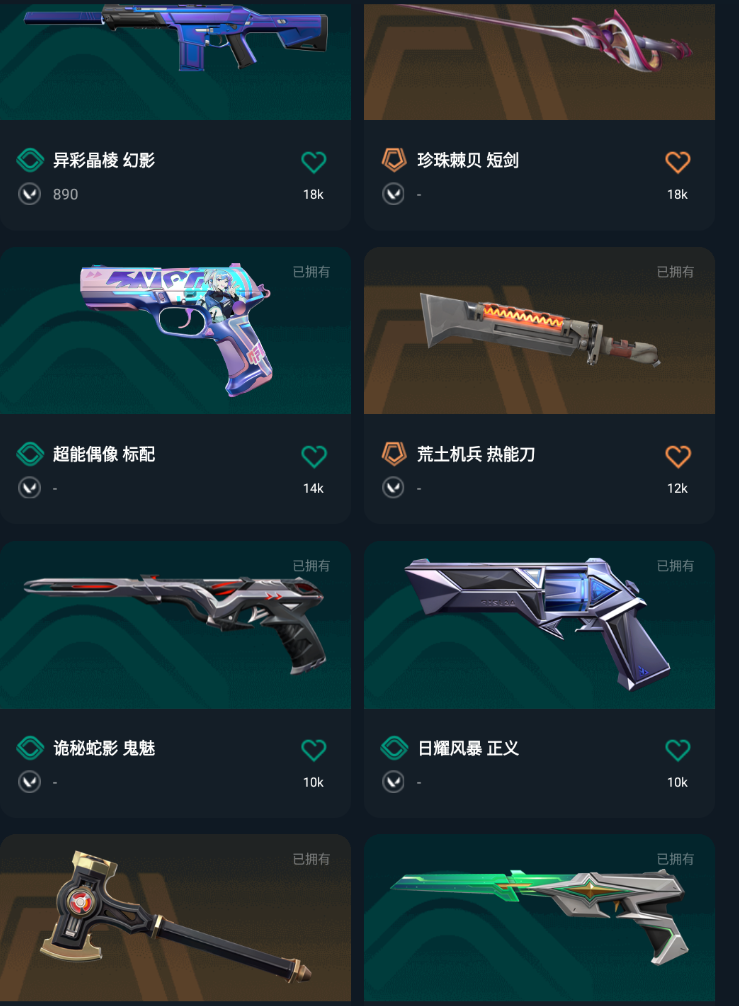This screenshot has height=1006, width=739.
Task: Like the 超能偶像 标配 skin
Action: [x=314, y=456]
